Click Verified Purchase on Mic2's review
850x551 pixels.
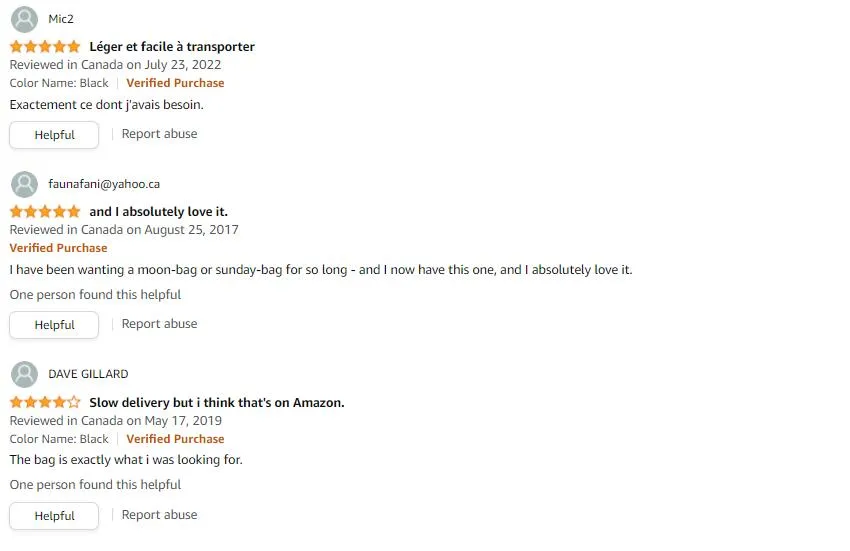(x=175, y=83)
